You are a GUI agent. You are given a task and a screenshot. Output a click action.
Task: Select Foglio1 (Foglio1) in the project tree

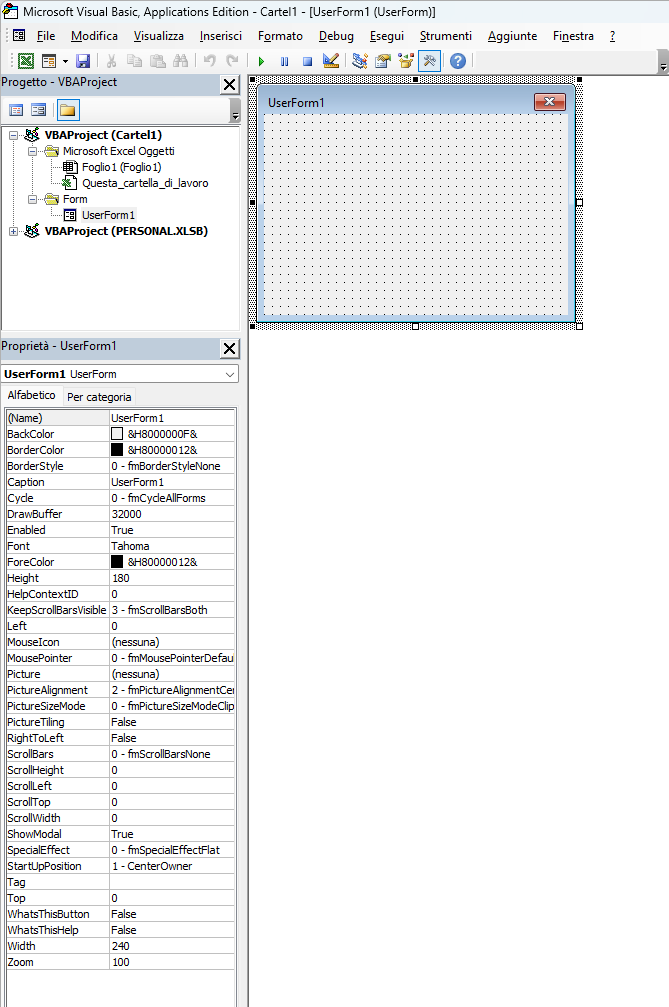click(121, 167)
